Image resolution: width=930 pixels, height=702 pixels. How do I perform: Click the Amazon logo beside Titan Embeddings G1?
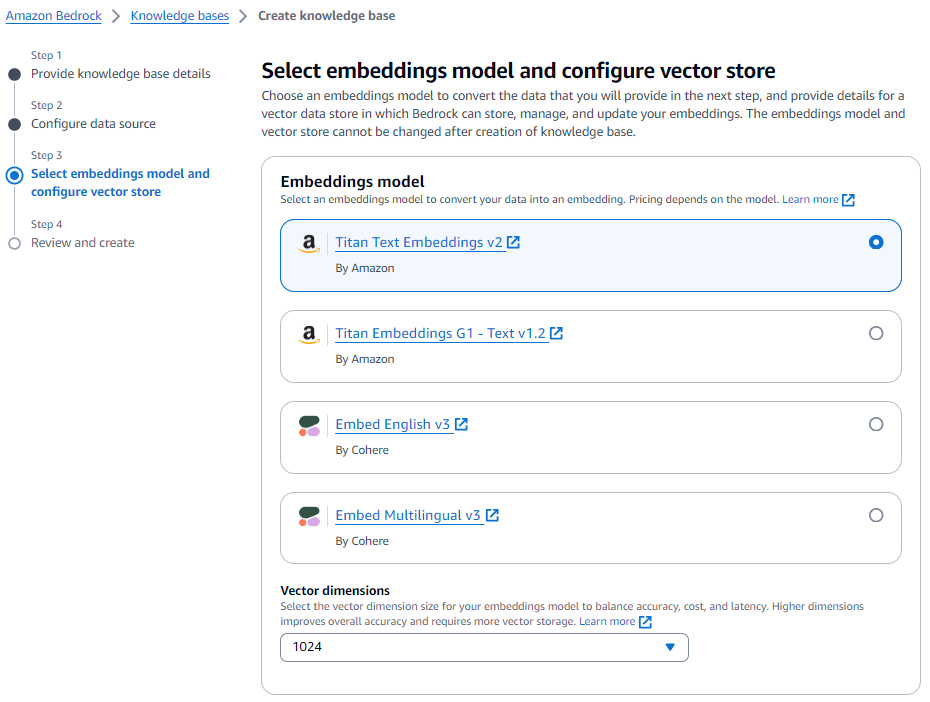point(309,334)
